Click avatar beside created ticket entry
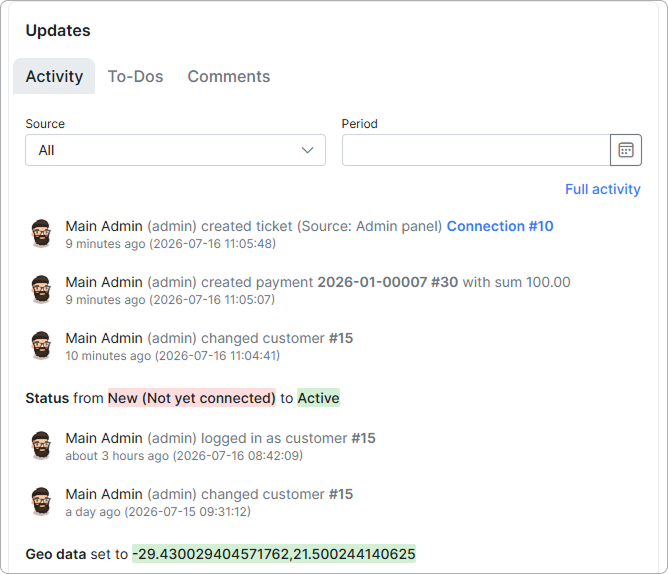The width and height of the screenshot is (668, 574). point(41,233)
